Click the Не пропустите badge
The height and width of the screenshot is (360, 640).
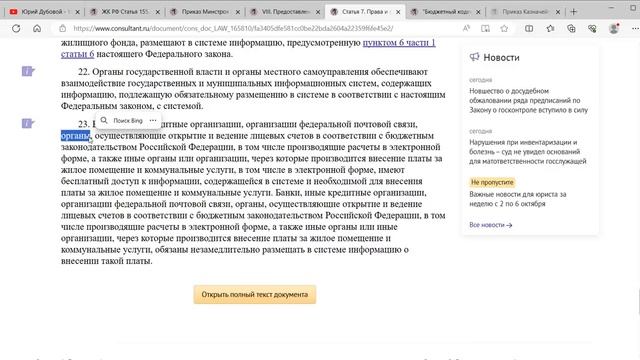[x=492, y=182]
